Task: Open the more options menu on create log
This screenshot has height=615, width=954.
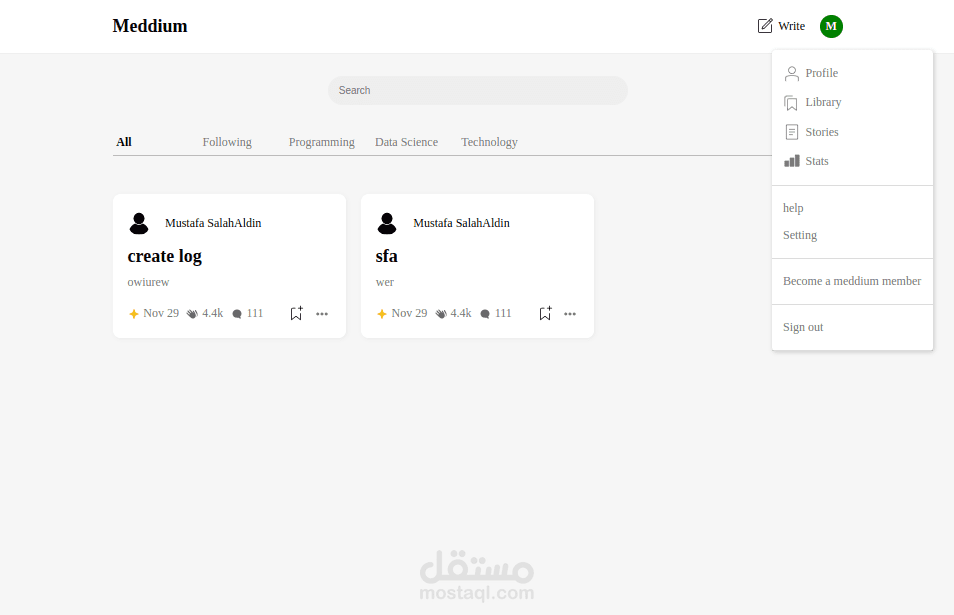Action: tap(321, 313)
